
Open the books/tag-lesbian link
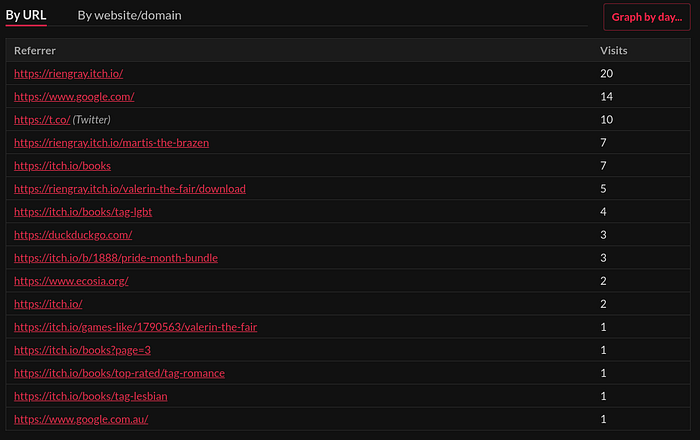pos(91,396)
